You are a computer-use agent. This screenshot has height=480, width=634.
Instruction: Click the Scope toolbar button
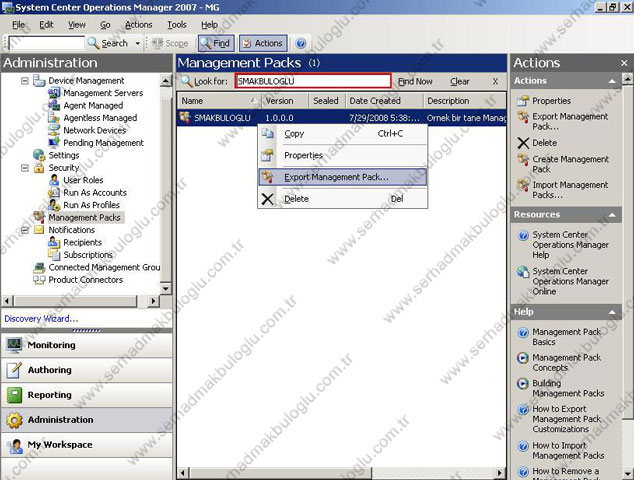[170, 43]
